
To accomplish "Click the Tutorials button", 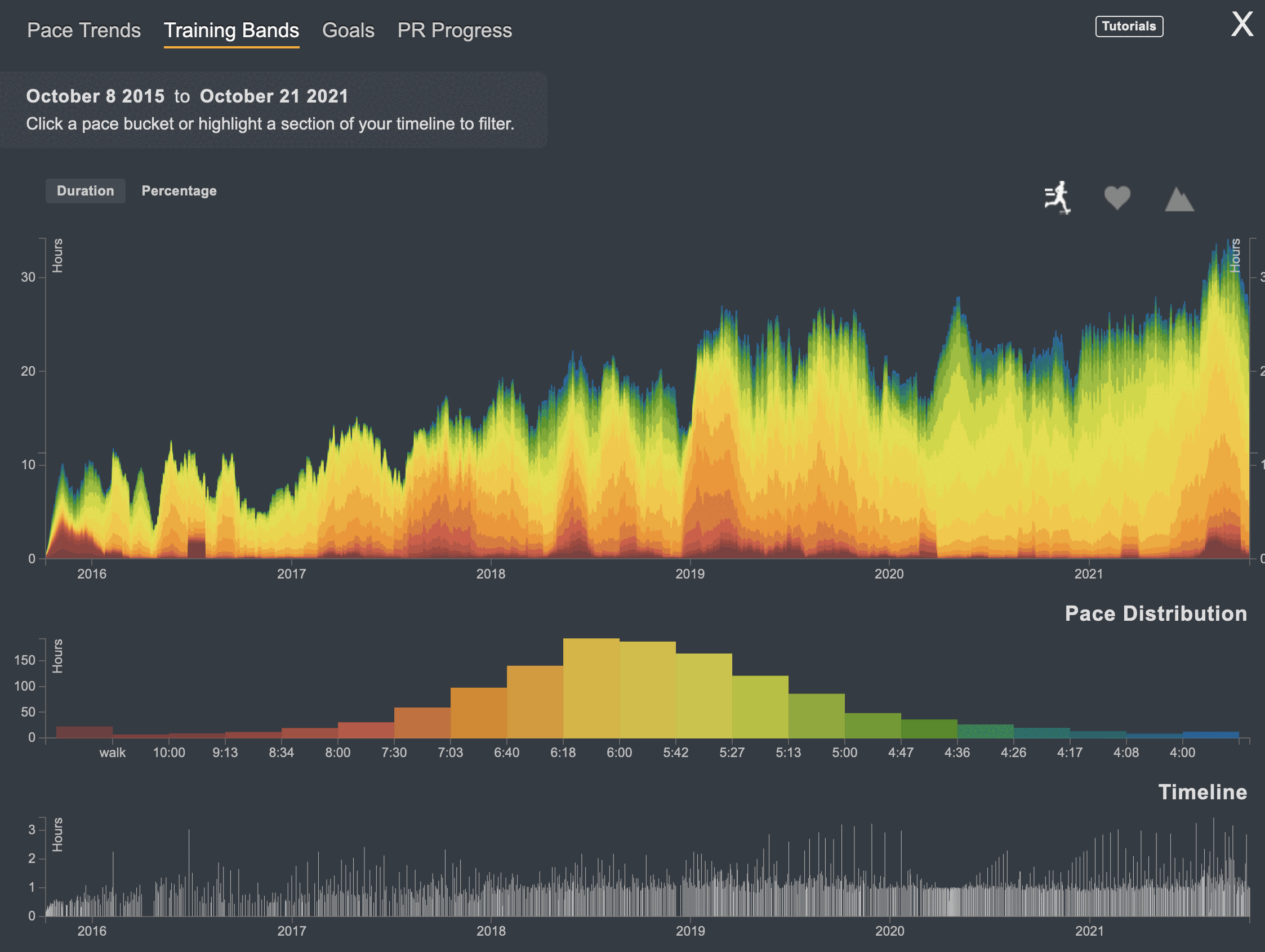I will click(x=1128, y=26).
